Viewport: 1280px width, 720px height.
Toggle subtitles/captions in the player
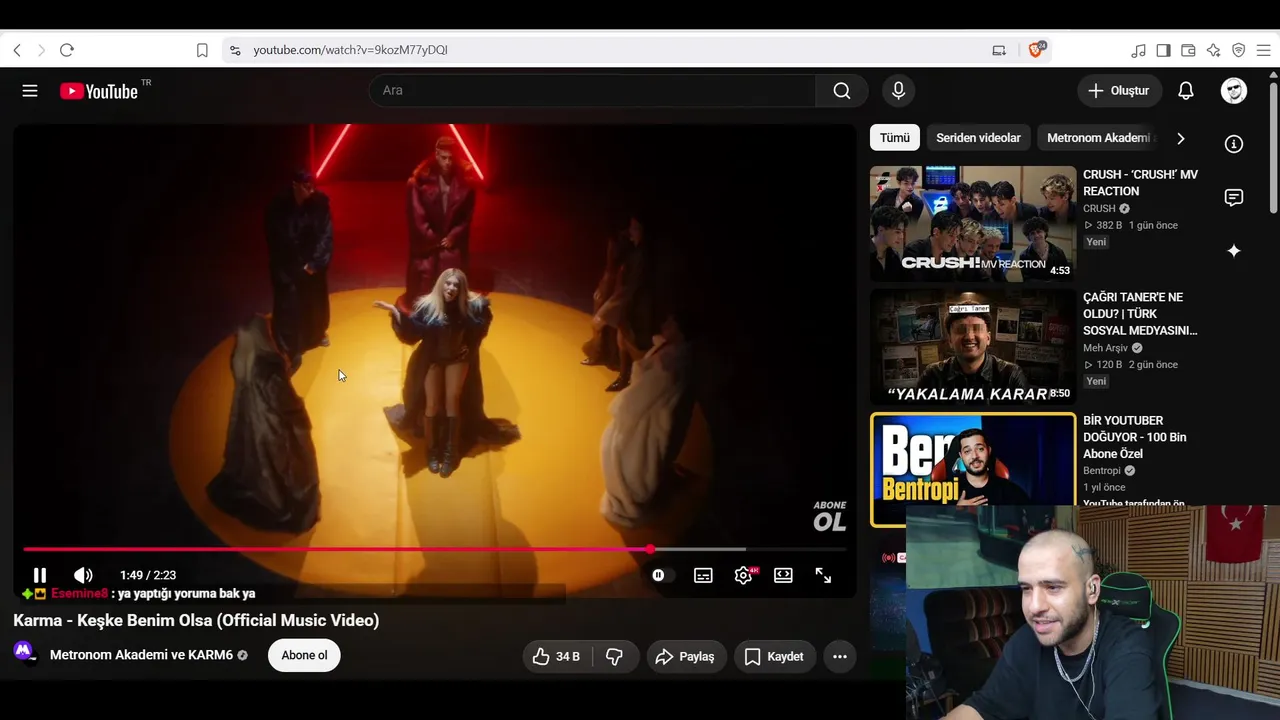tap(703, 575)
